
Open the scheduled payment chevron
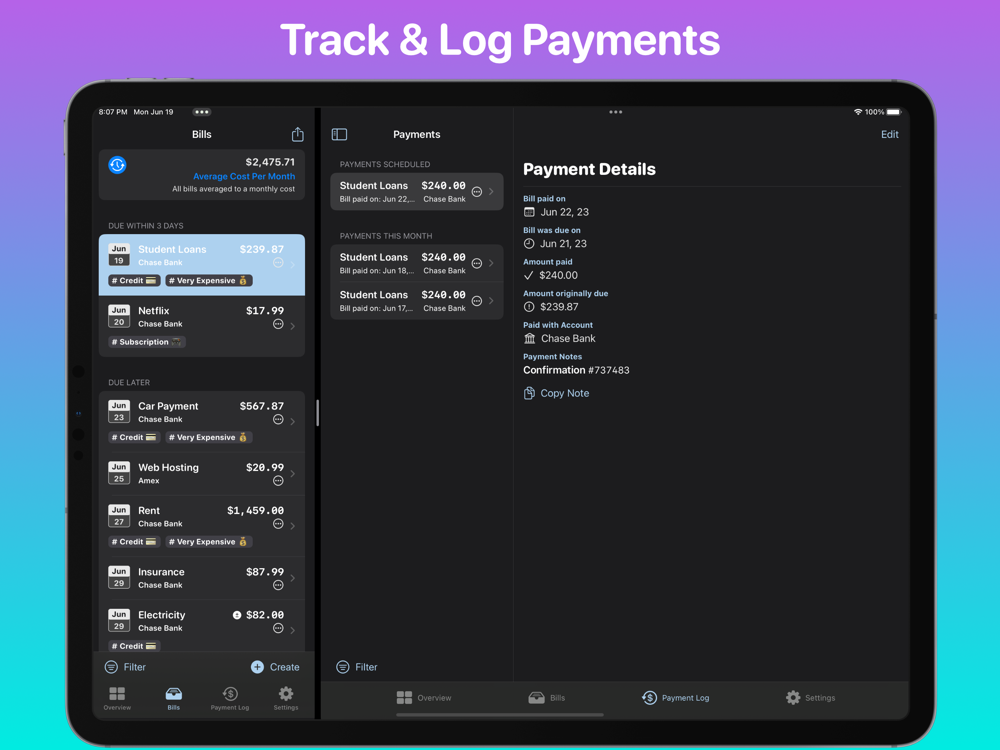coord(491,191)
